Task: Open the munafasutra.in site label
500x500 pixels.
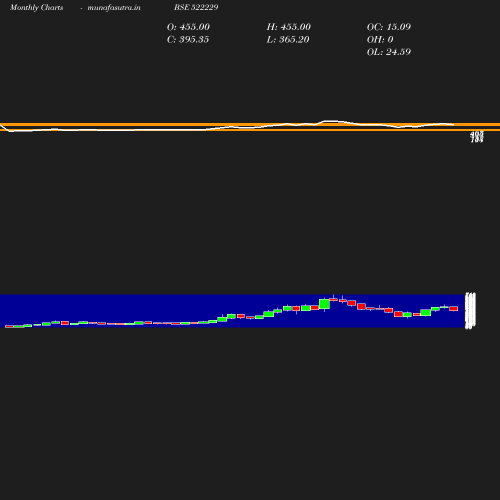Action: [x=114, y=7]
